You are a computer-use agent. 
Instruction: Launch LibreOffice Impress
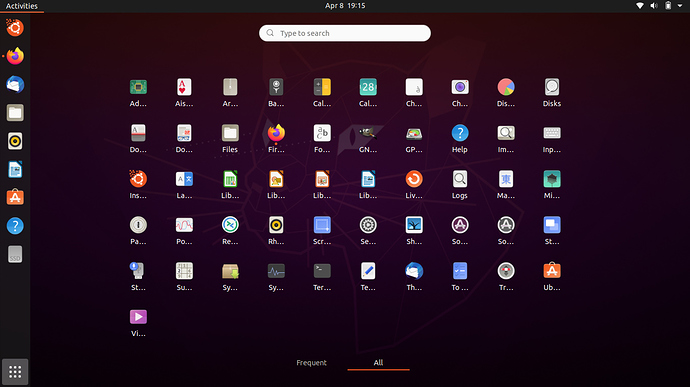pos(322,179)
